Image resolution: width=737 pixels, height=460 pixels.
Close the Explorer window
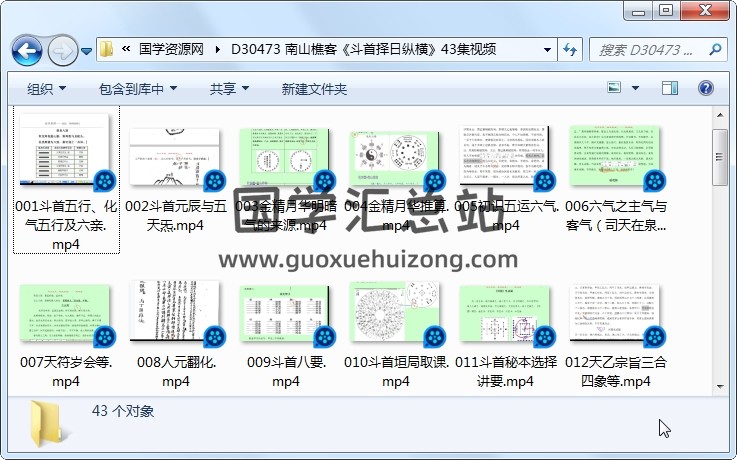(705, 10)
